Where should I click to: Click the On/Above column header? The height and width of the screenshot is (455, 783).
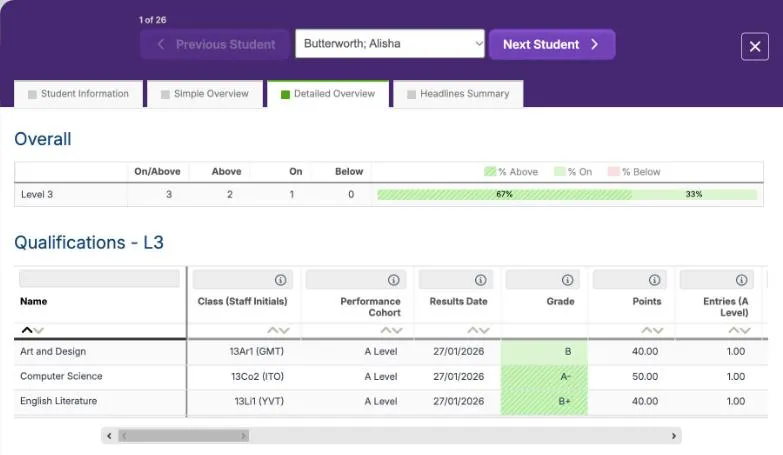click(157, 172)
